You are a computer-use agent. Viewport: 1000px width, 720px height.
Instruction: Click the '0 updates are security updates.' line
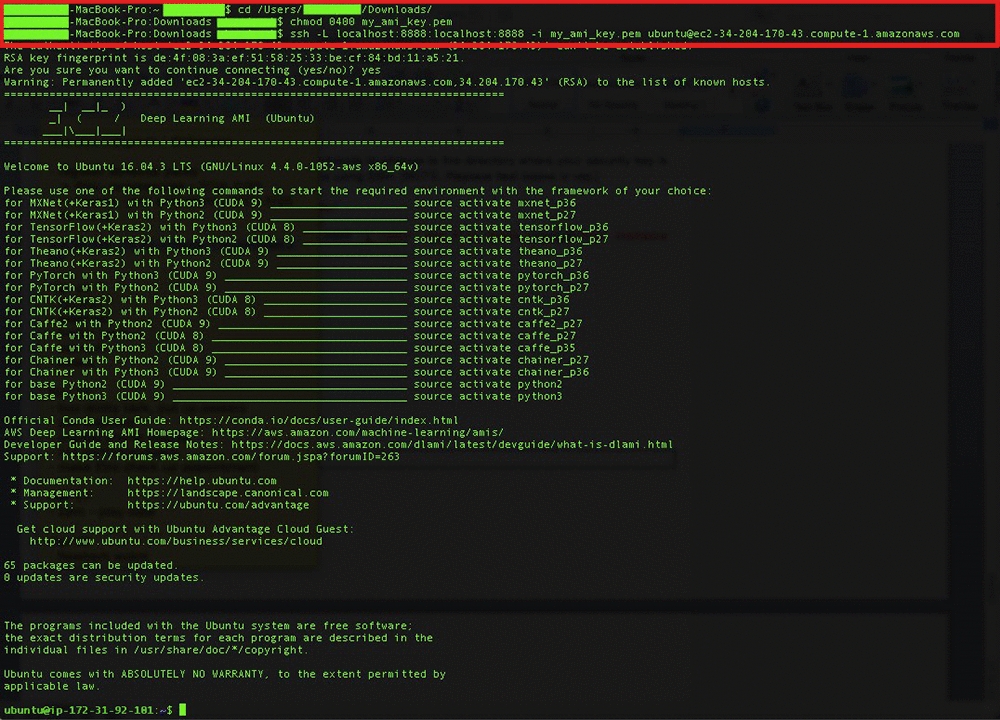(x=104, y=578)
